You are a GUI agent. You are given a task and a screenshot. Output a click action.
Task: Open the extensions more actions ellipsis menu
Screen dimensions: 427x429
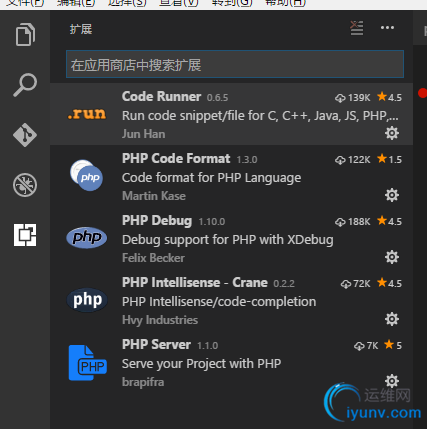click(x=387, y=28)
